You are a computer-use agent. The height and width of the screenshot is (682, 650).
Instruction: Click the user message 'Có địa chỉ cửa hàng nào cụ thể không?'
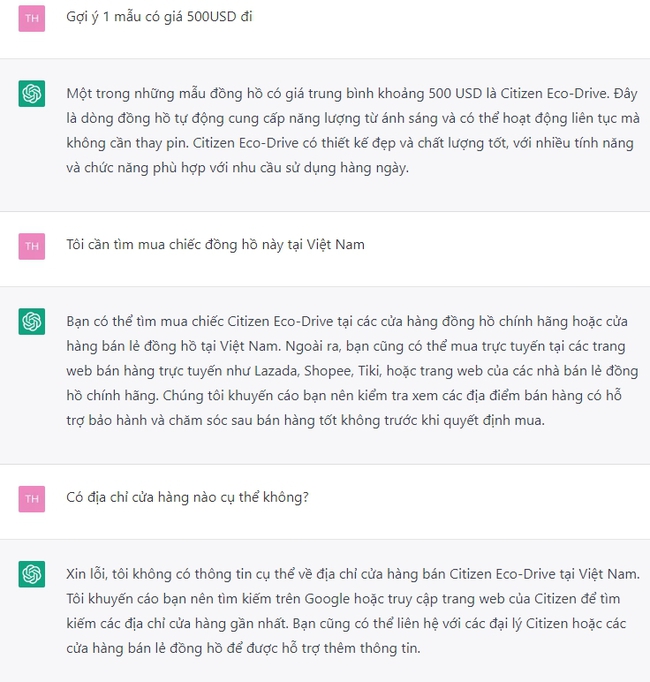(188, 497)
